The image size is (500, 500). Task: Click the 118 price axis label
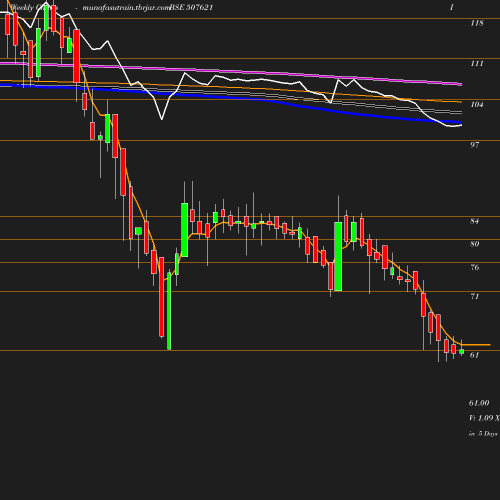(x=477, y=23)
